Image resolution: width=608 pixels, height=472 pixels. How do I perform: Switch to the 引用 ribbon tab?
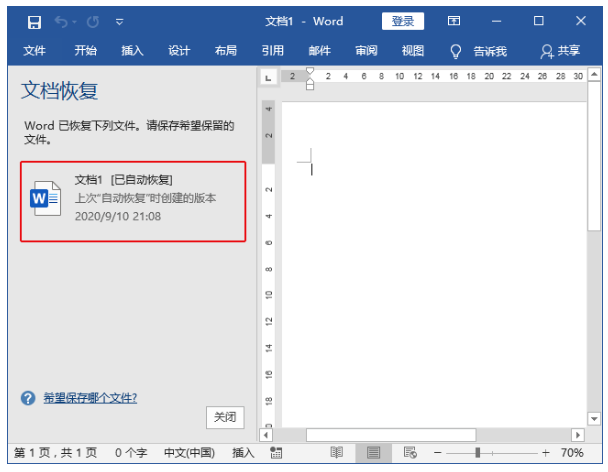point(272,50)
